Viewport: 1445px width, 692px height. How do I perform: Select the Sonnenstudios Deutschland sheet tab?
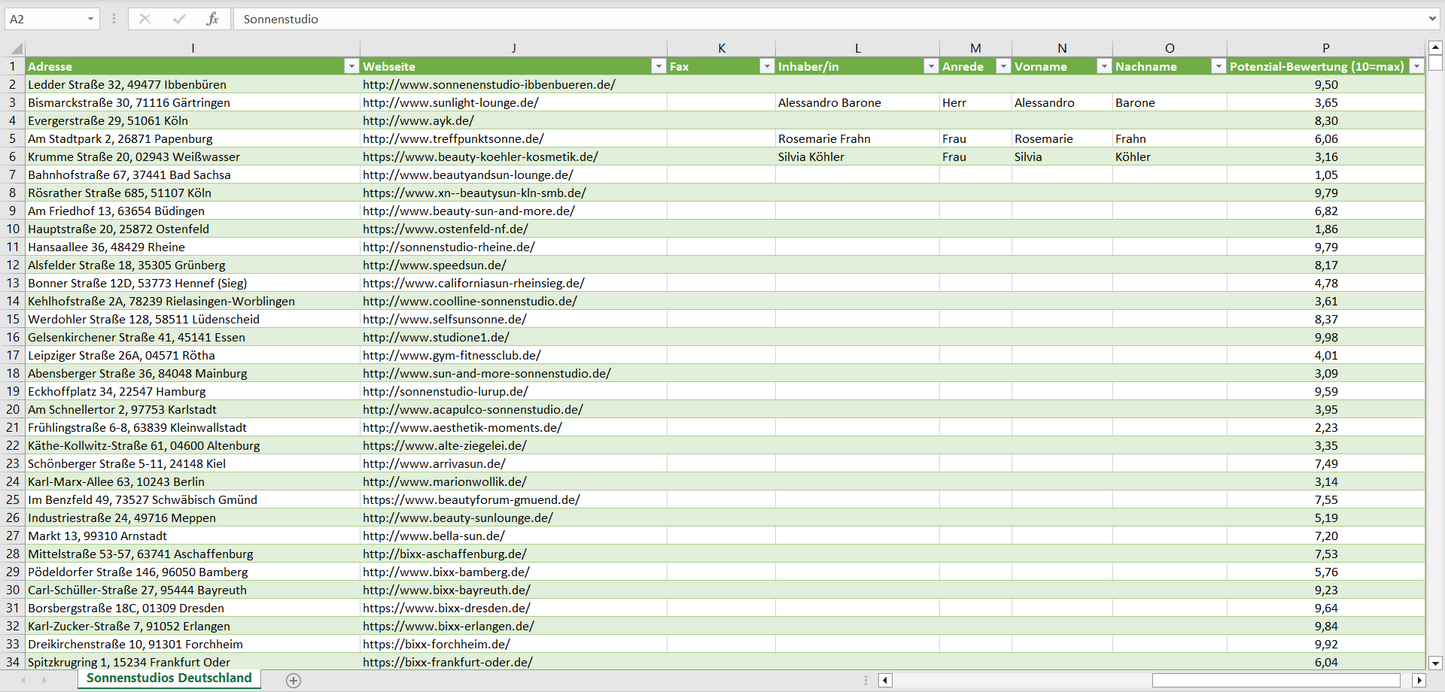click(168, 678)
